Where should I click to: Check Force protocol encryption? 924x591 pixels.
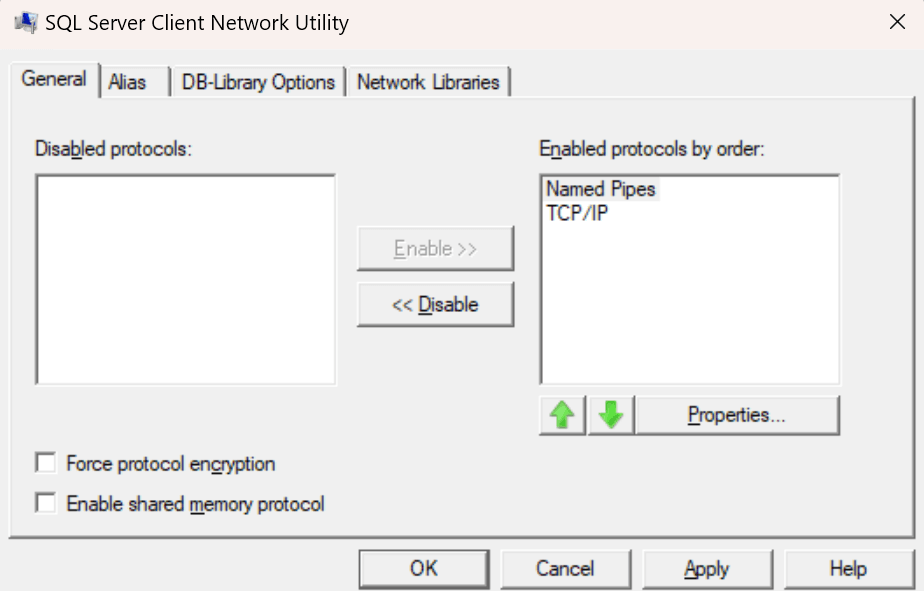tap(46, 463)
